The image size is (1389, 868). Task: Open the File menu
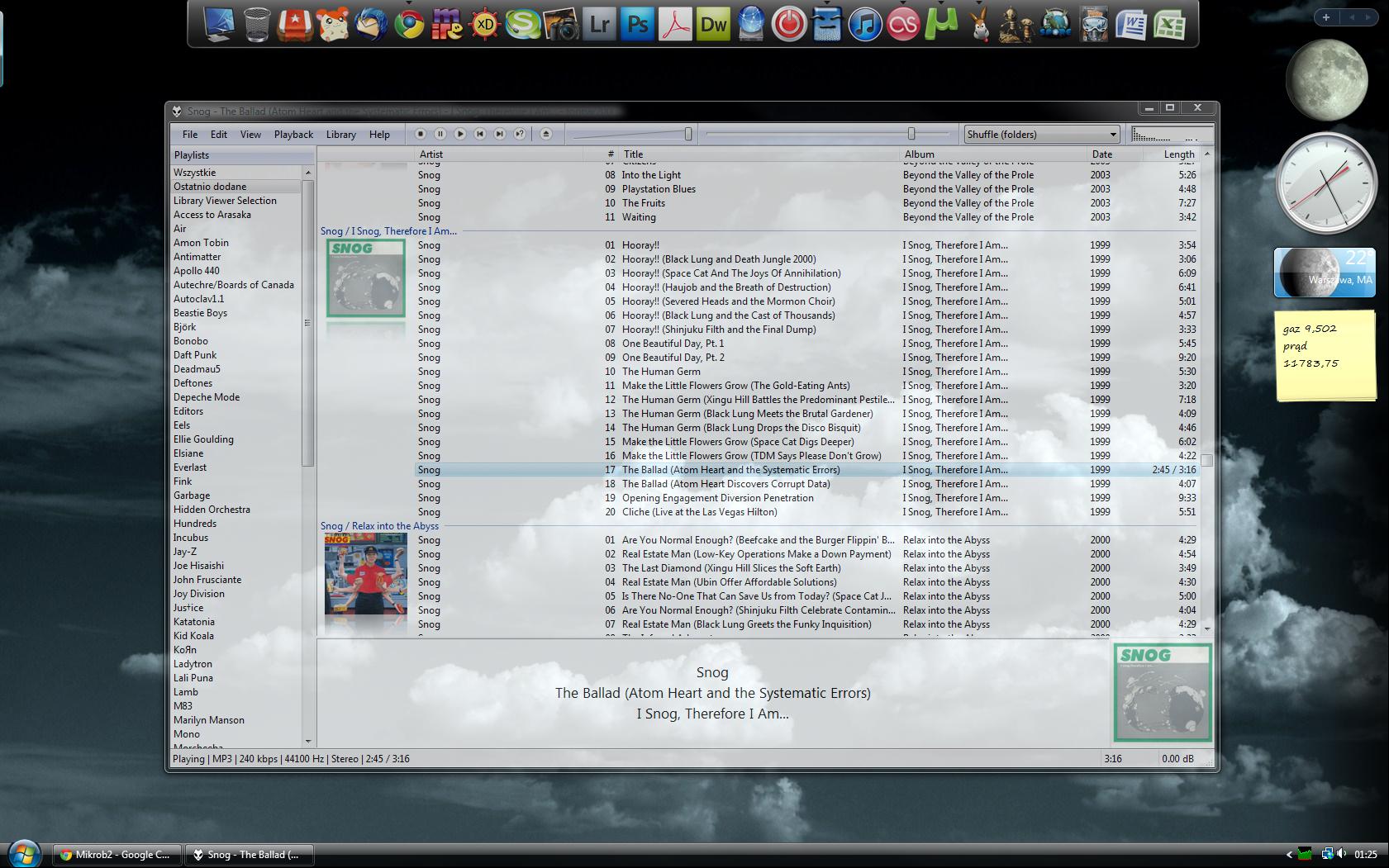coord(190,135)
